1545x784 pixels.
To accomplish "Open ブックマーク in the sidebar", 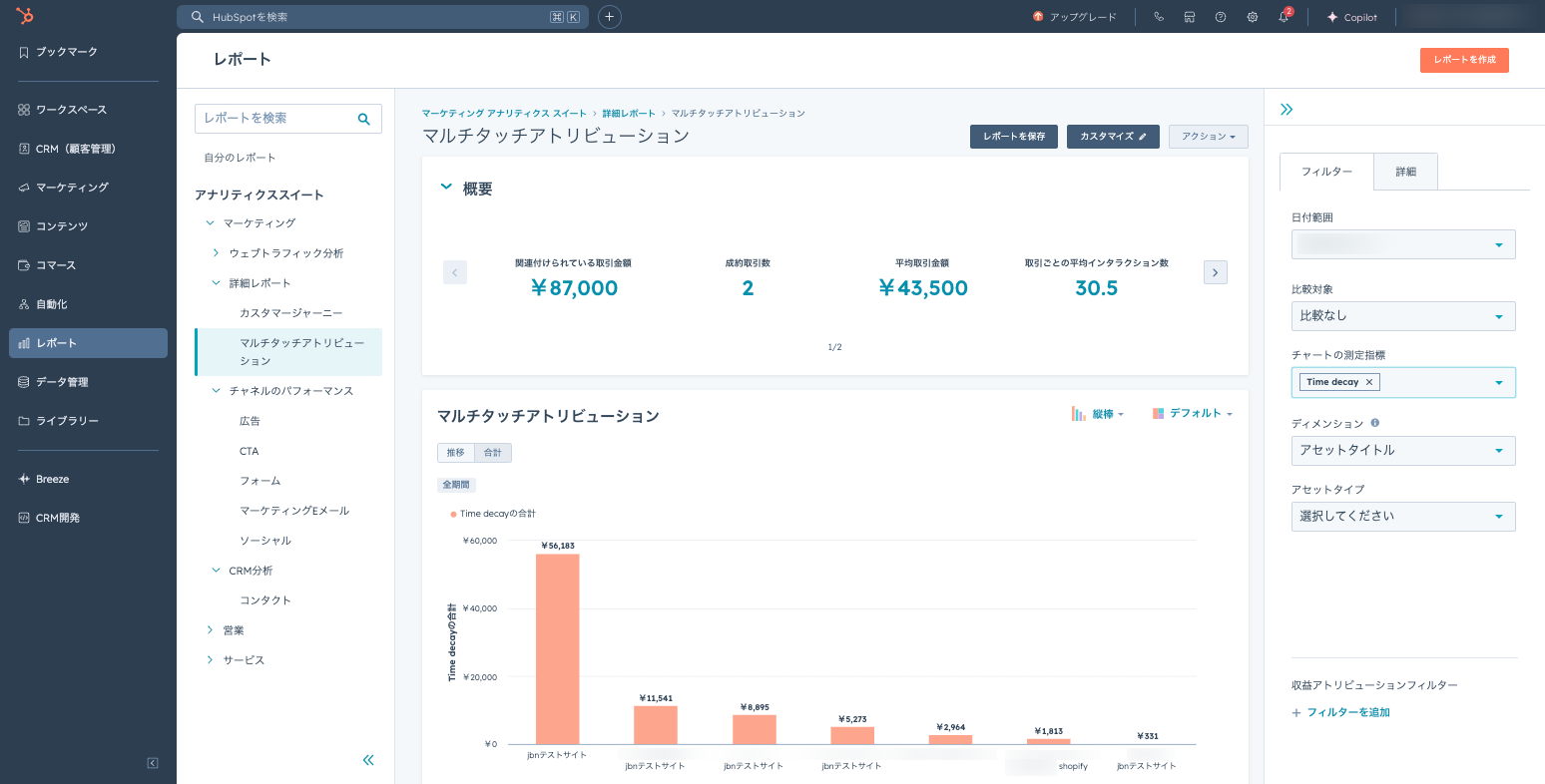I will pyautogui.click(x=88, y=52).
